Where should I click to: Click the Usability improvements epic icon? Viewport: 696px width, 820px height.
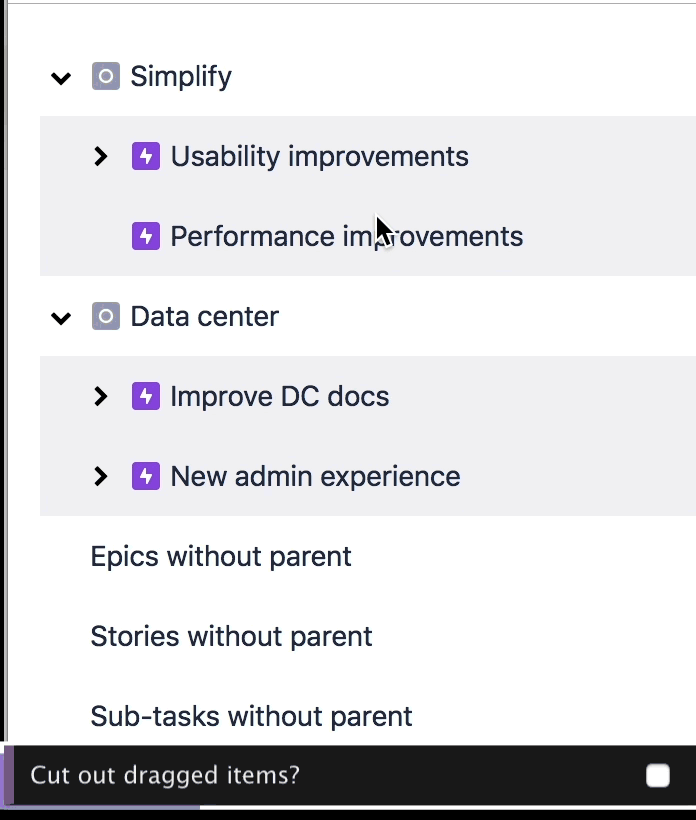point(146,156)
